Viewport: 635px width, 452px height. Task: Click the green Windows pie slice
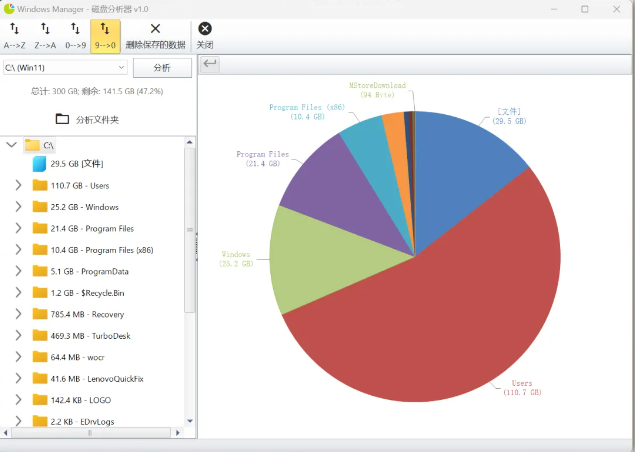pyautogui.click(x=324, y=259)
